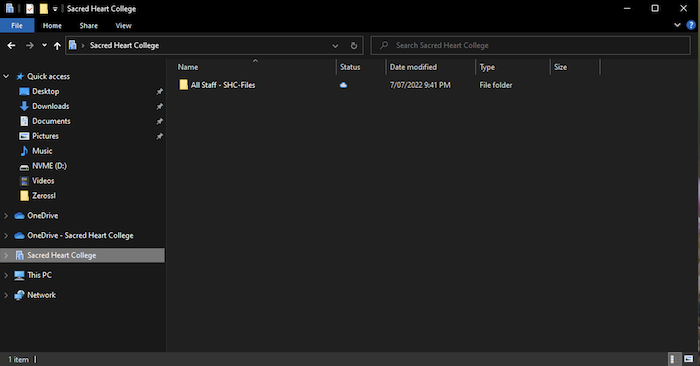Click the New folder quick access toolbar icon
The height and width of the screenshot is (366, 700).
pos(43,8)
